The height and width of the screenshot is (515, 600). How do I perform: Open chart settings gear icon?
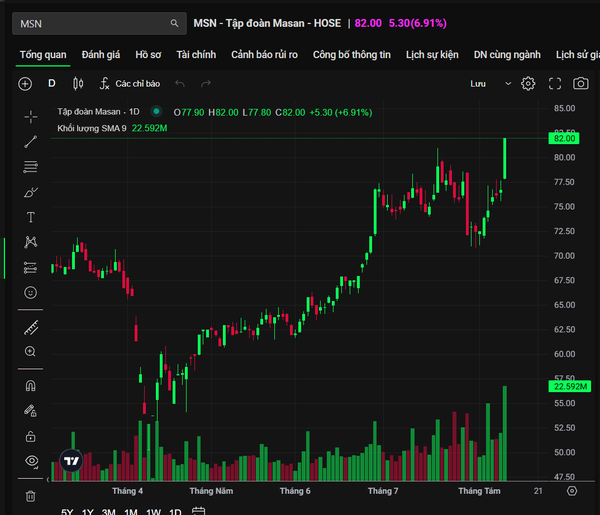click(x=528, y=83)
